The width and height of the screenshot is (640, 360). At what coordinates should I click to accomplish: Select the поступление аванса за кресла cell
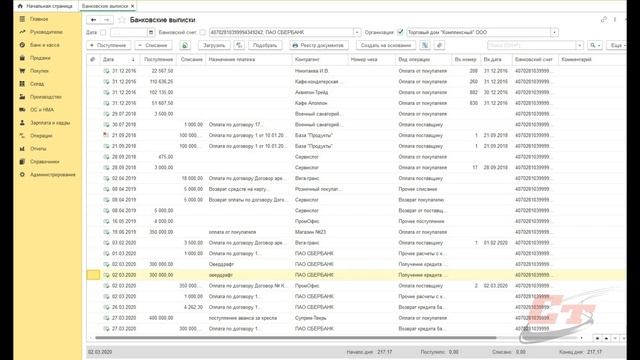coord(249,318)
